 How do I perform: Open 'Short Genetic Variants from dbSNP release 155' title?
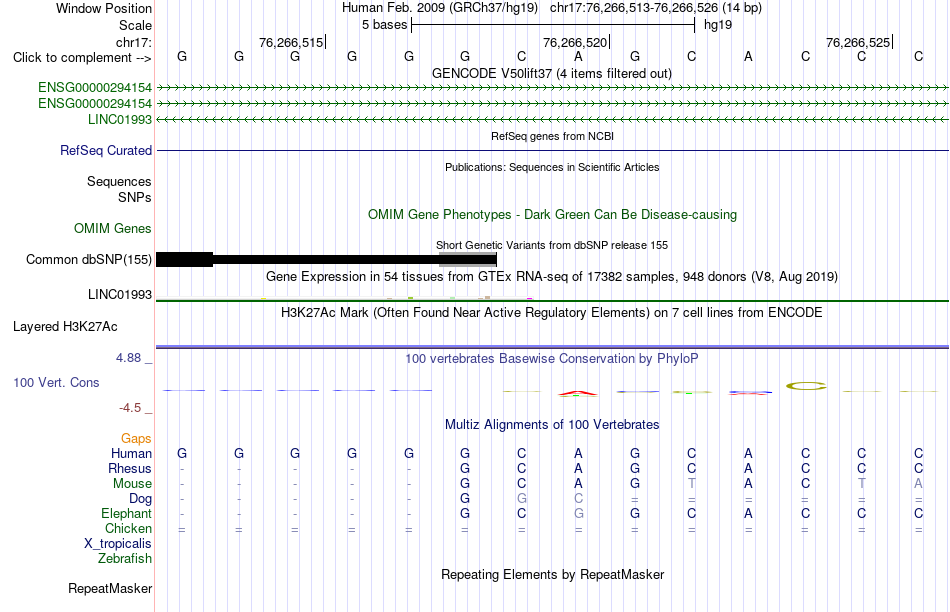click(x=552, y=245)
